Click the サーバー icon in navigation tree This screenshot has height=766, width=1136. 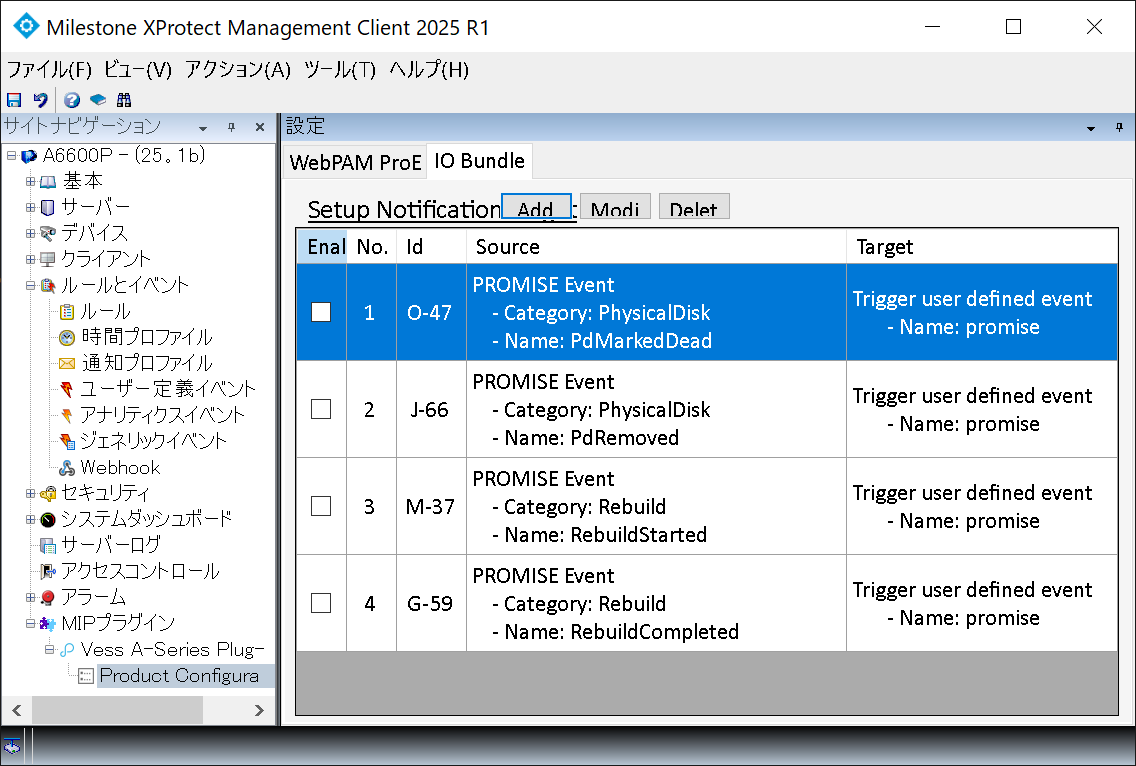click(48, 207)
